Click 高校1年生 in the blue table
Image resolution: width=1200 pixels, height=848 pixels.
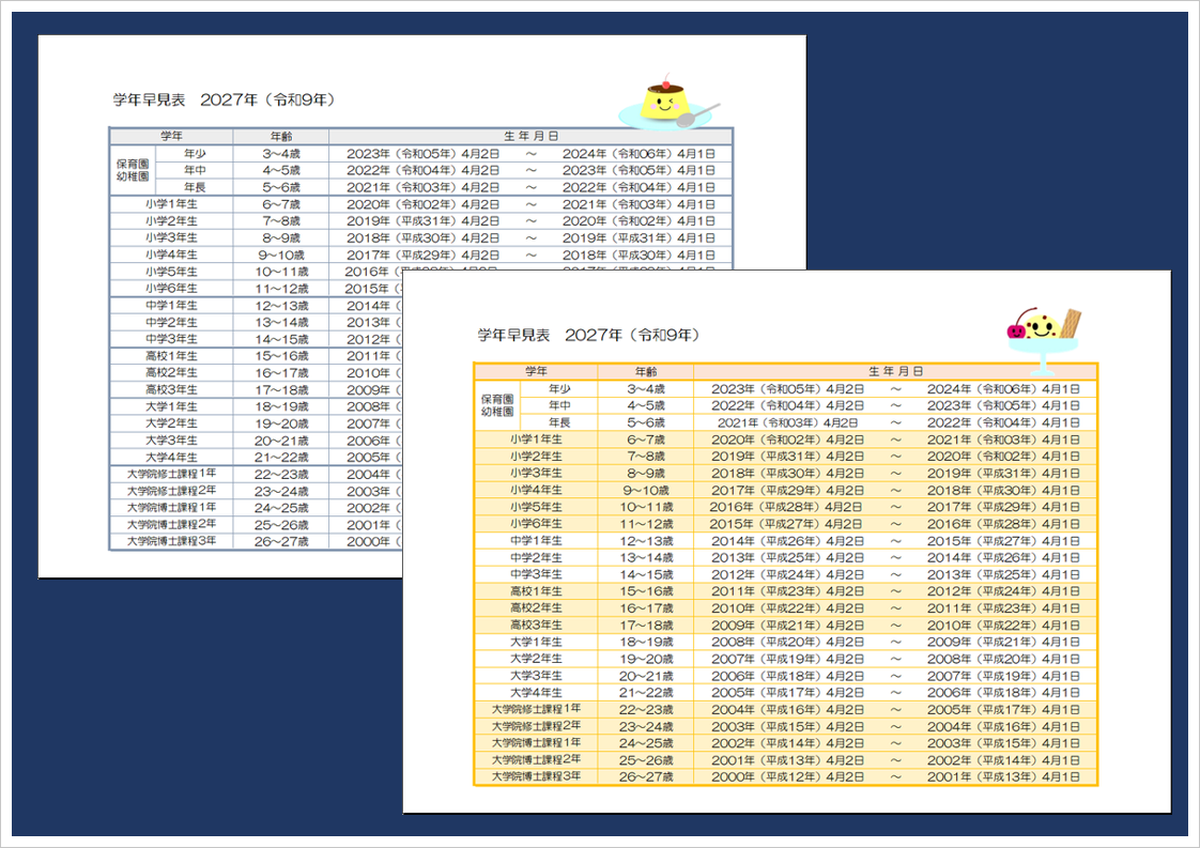tap(171, 356)
